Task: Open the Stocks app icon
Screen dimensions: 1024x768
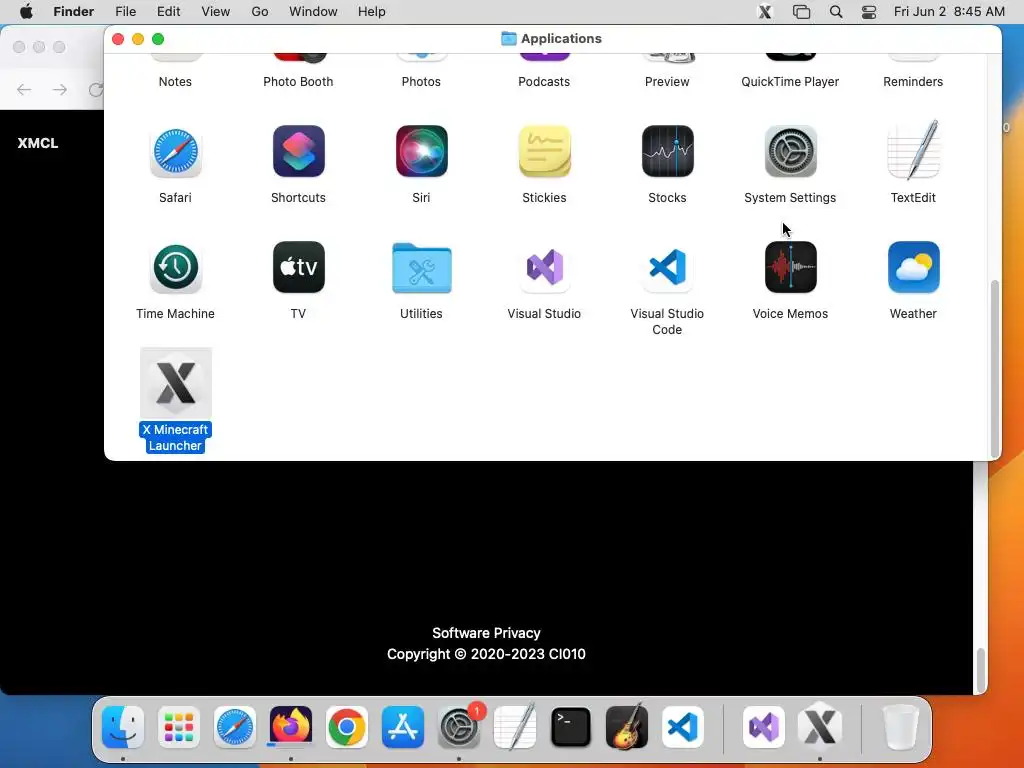Action: click(x=667, y=152)
